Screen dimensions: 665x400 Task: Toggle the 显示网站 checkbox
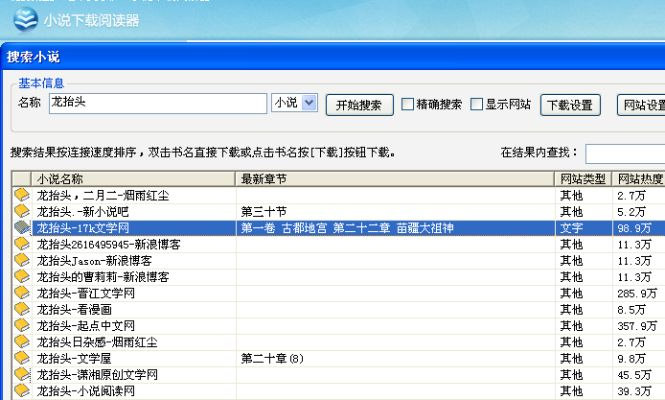[476, 104]
